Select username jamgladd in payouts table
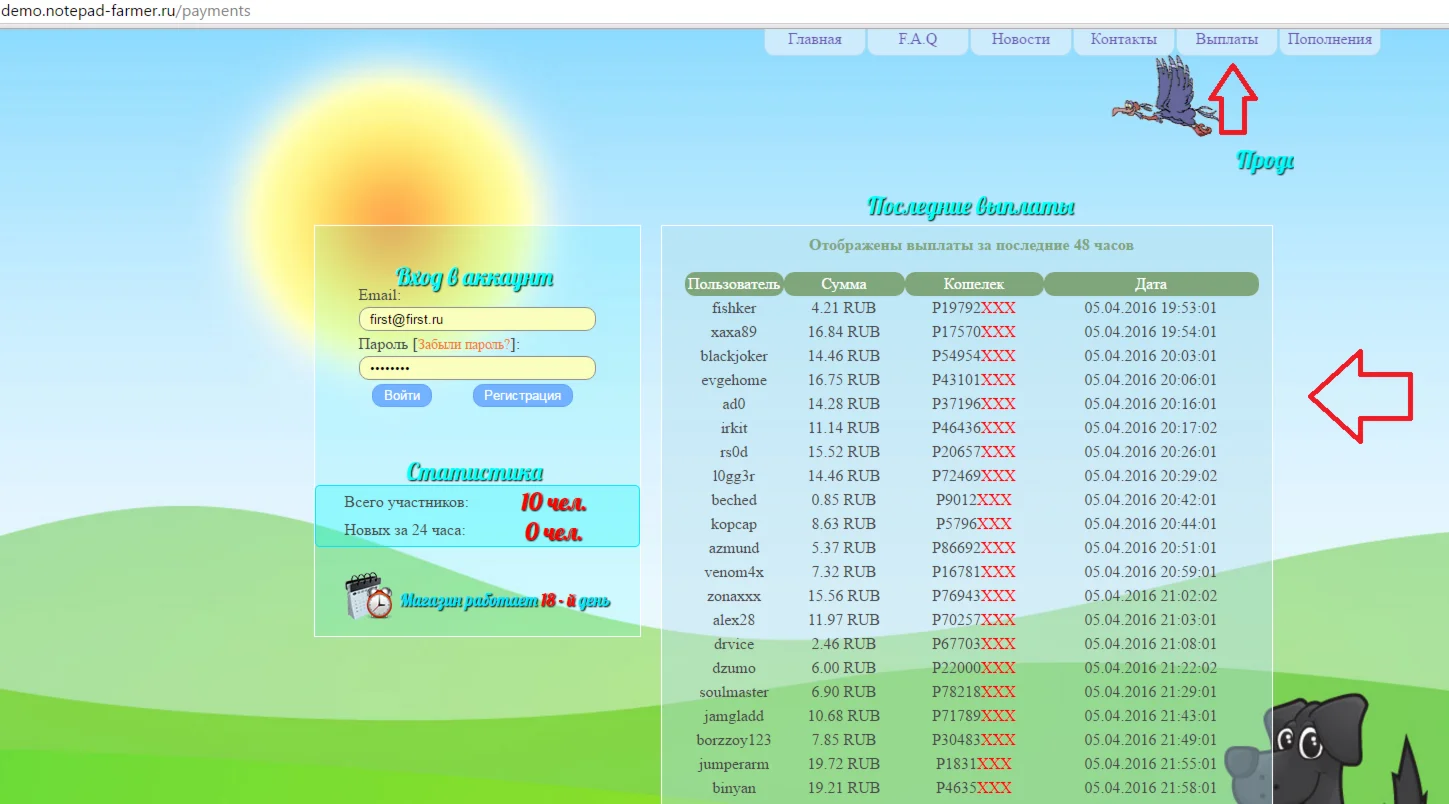Viewport: 1449px width, 804px height. point(734,716)
